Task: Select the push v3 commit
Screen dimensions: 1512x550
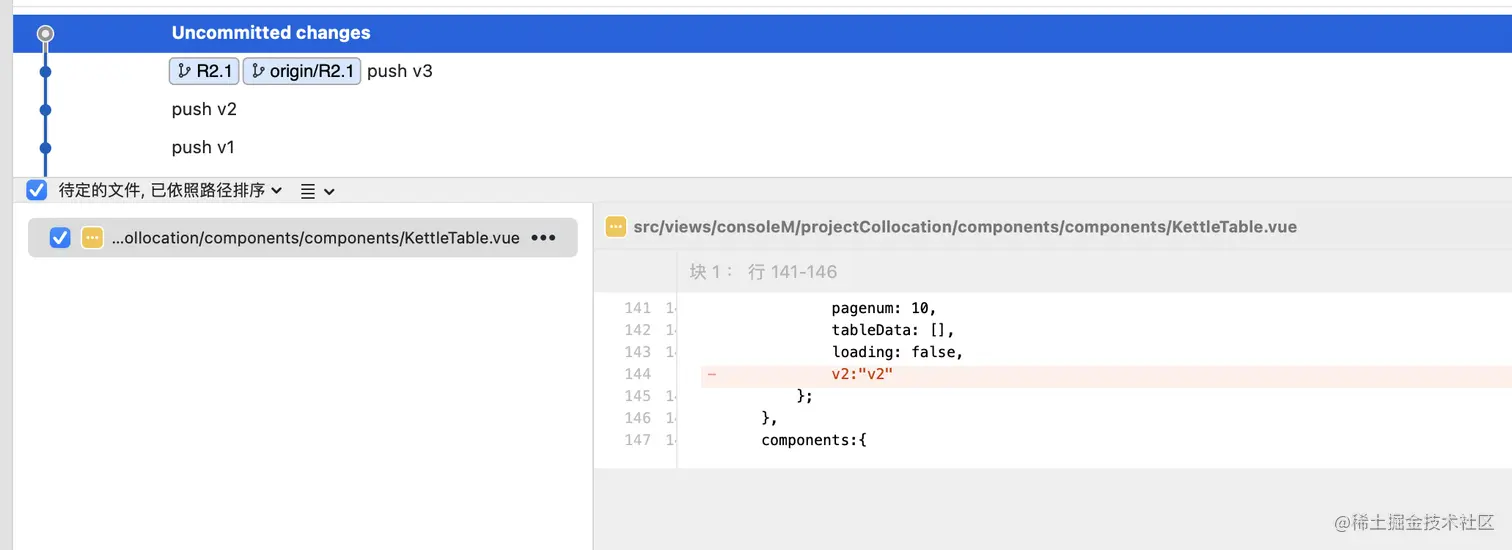Action: pos(400,71)
